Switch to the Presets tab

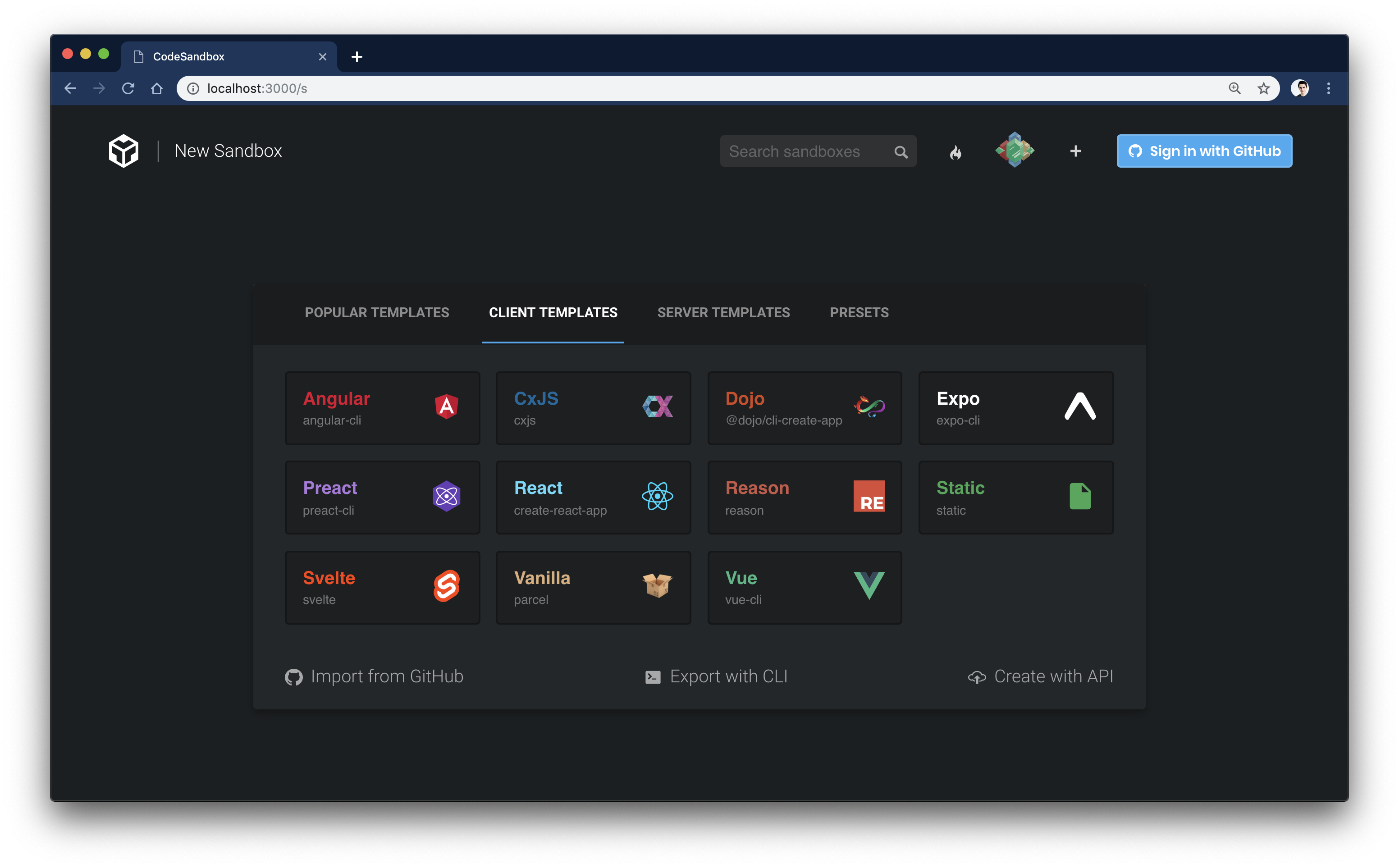[x=859, y=313]
